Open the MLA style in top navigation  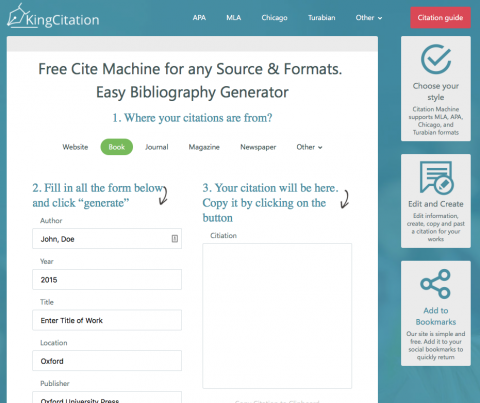coord(233,18)
